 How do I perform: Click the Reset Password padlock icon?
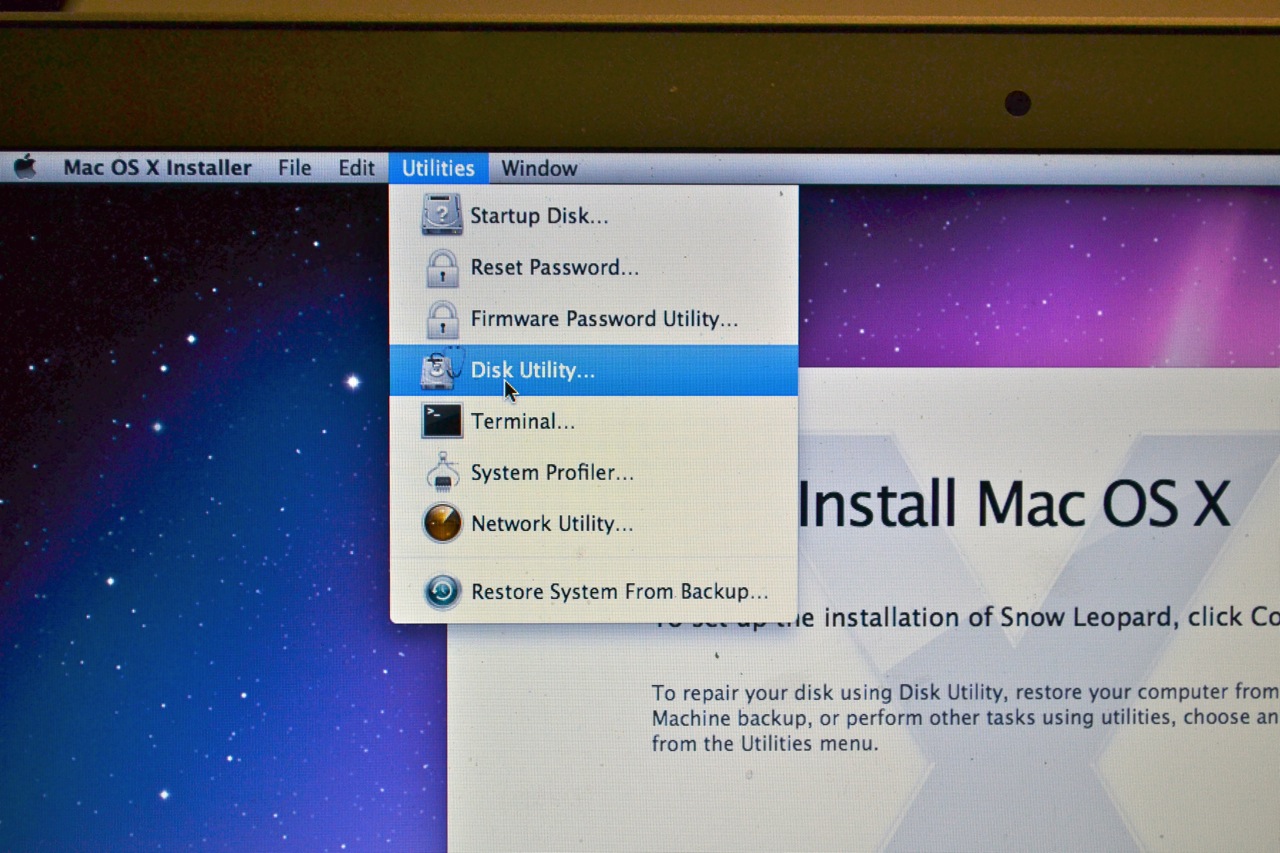[x=442, y=267]
